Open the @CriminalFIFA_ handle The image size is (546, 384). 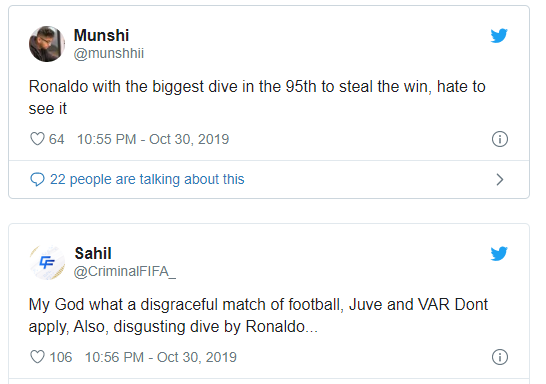click(x=125, y=272)
